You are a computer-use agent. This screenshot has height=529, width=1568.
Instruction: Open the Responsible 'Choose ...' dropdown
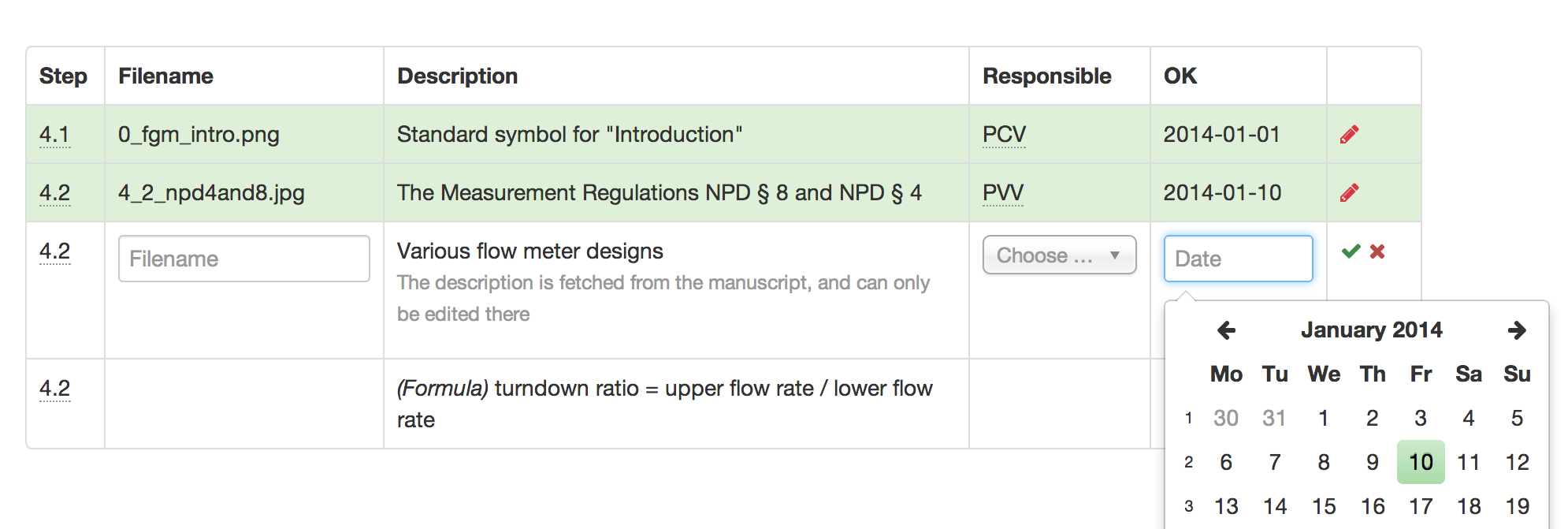click(1059, 255)
